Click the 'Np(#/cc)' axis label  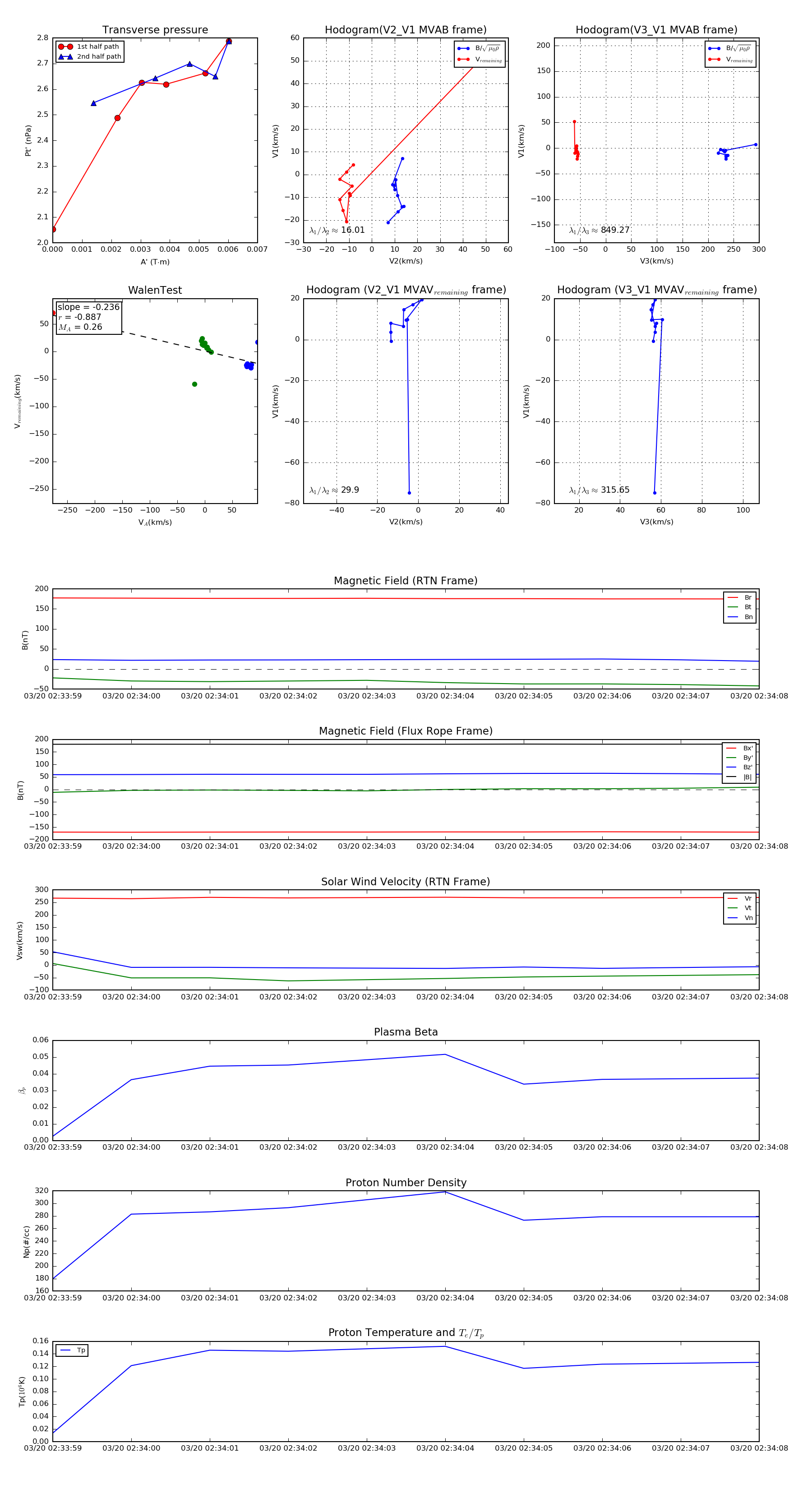26,1241
